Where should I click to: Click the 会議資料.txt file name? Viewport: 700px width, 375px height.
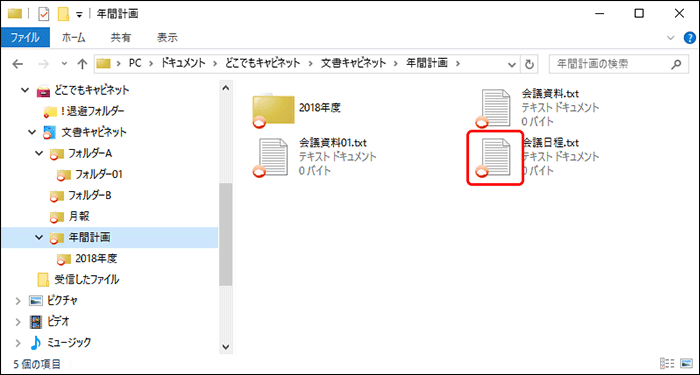[550, 93]
